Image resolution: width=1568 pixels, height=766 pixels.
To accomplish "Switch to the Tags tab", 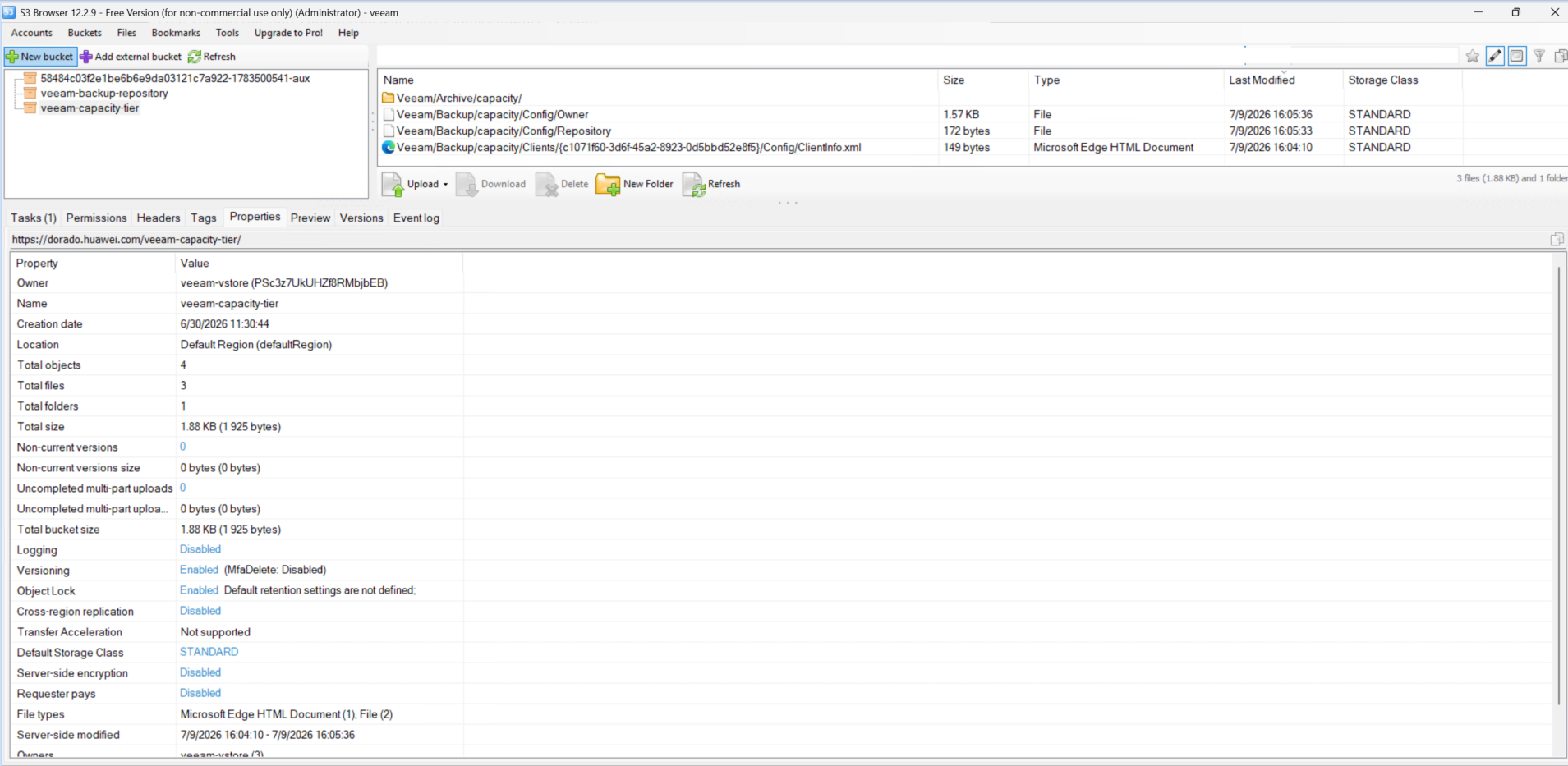I will pos(204,218).
